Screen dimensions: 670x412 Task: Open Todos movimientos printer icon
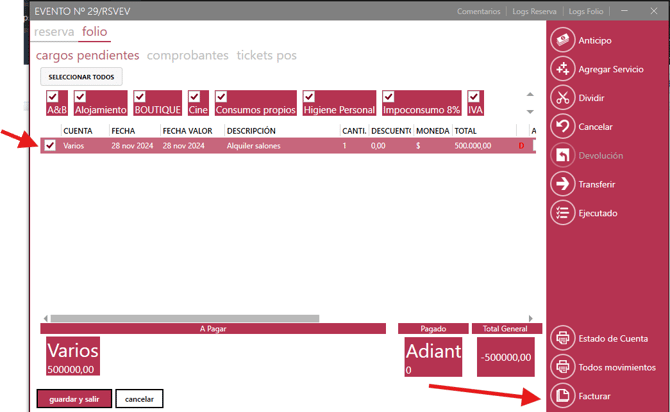[562, 367]
